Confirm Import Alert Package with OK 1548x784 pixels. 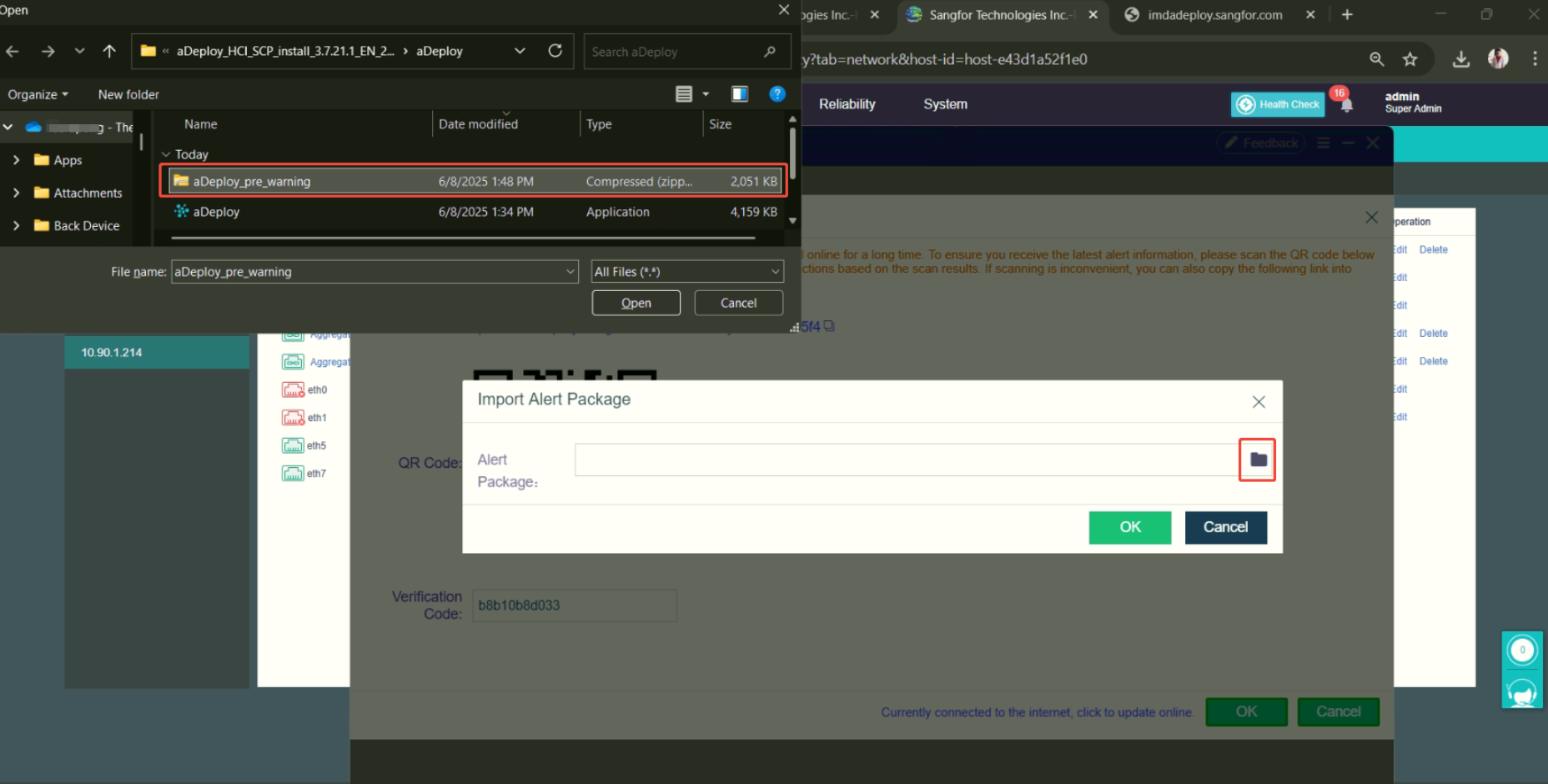(x=1130, y=527)
